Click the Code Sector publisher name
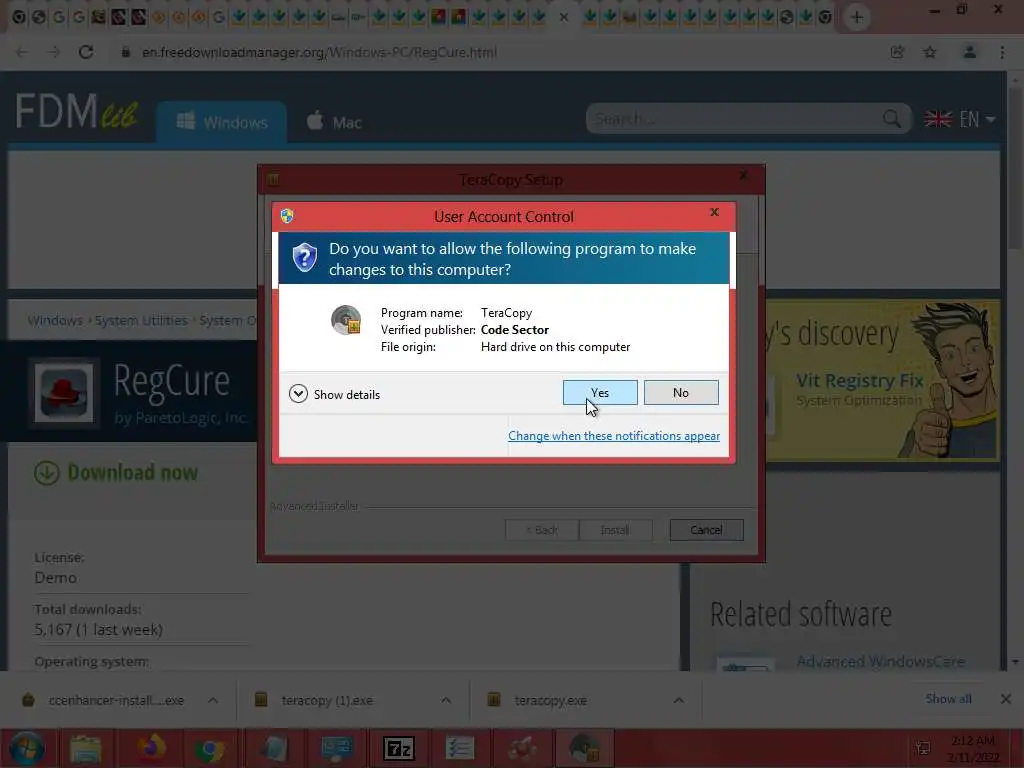The height and width of the screenshot is (768, 1024). tap(515, 330)
